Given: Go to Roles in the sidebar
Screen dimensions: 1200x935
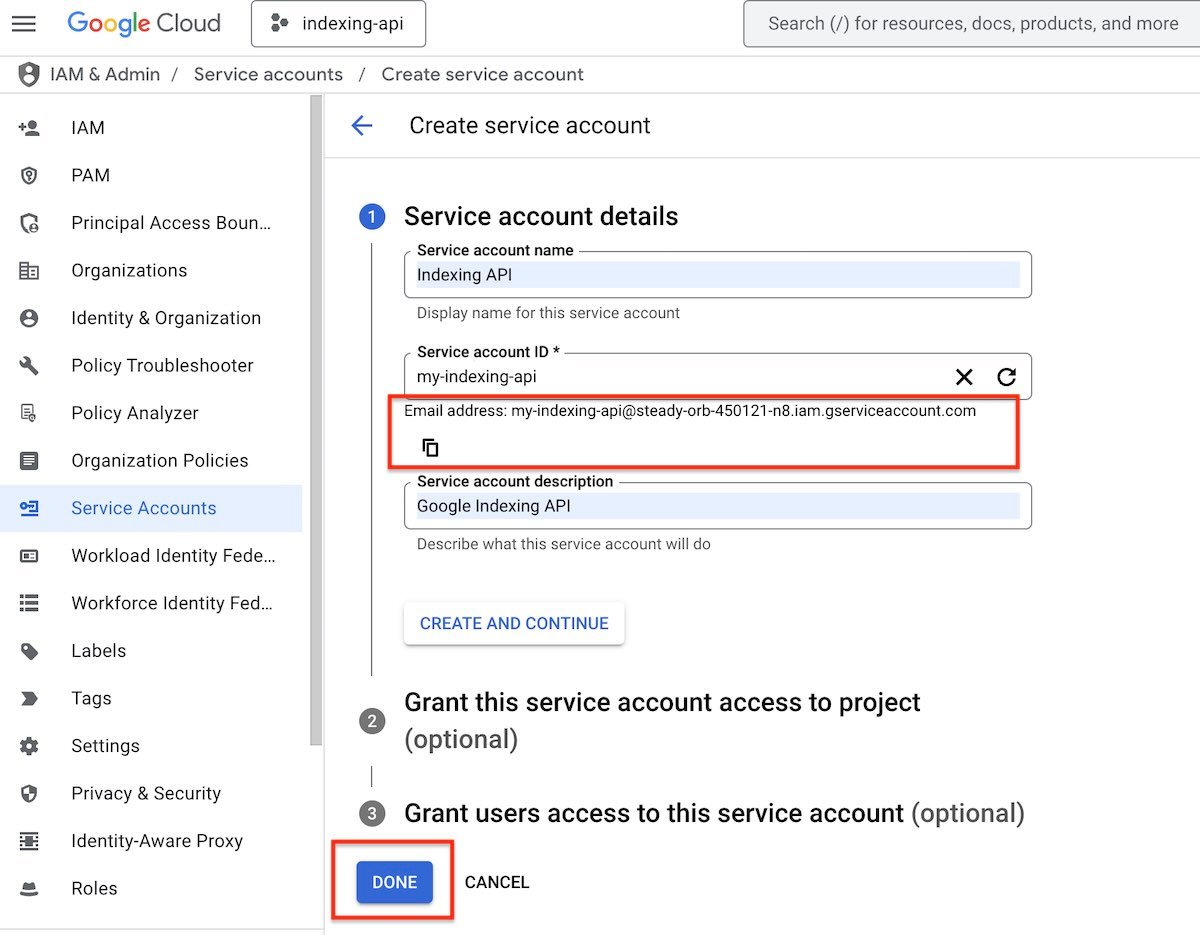Looking at the screenshot, I should [94, 888].
